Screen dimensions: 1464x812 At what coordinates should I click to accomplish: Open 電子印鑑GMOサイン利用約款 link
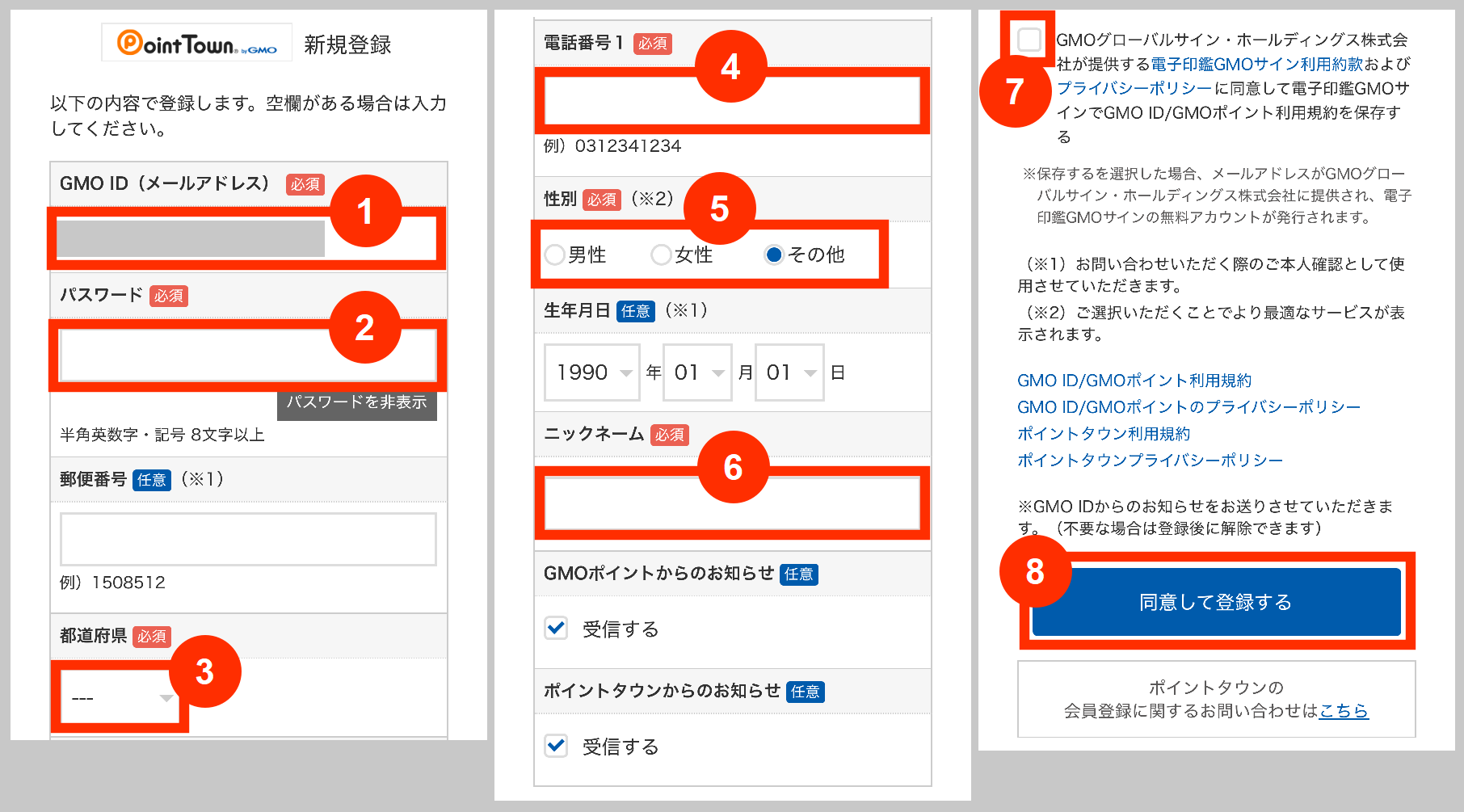tap(1257, 64)
